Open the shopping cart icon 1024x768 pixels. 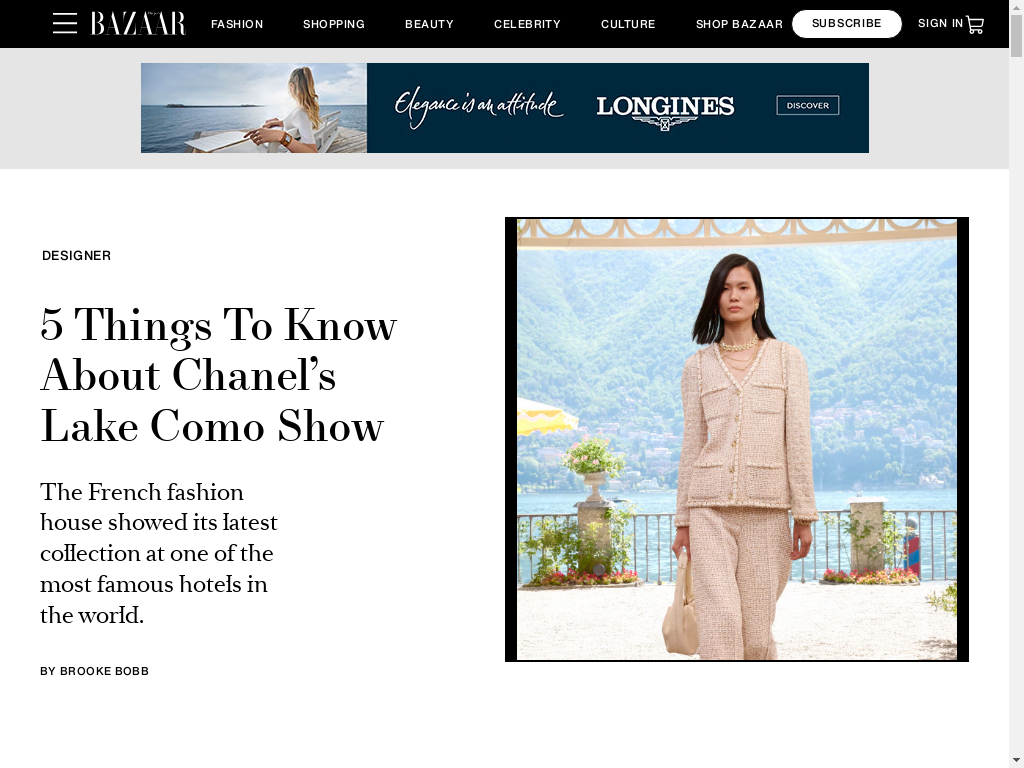pos(975,25)
